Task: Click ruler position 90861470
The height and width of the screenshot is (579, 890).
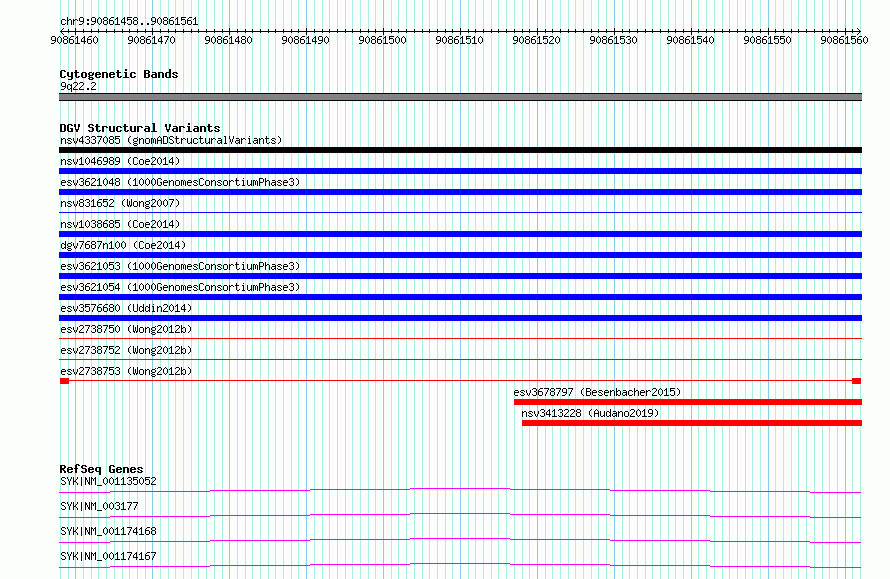Action: pos(152,40)
